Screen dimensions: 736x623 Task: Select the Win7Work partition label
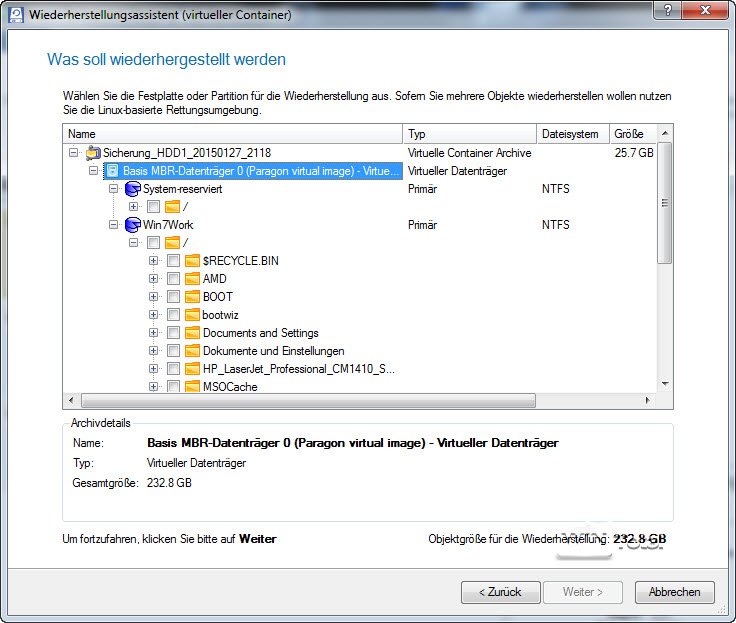coord(168,225)
